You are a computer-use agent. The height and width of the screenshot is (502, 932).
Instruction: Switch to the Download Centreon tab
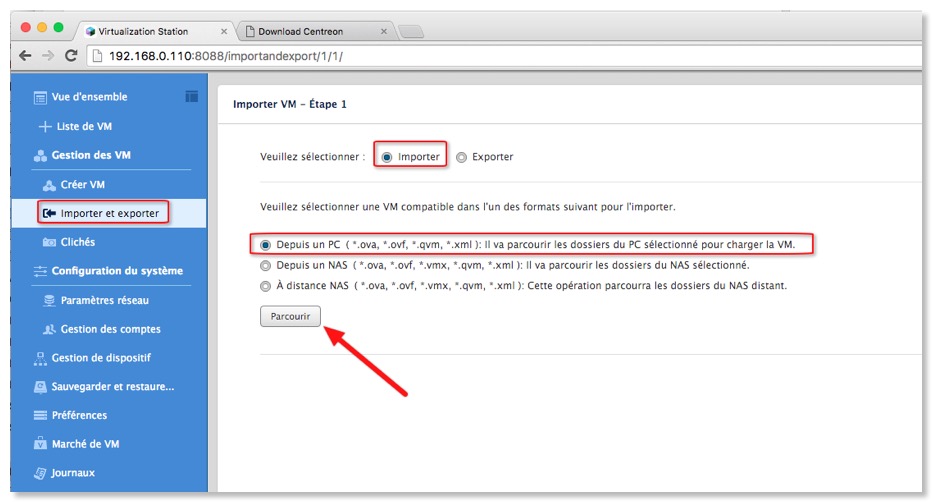coord(315,31)
